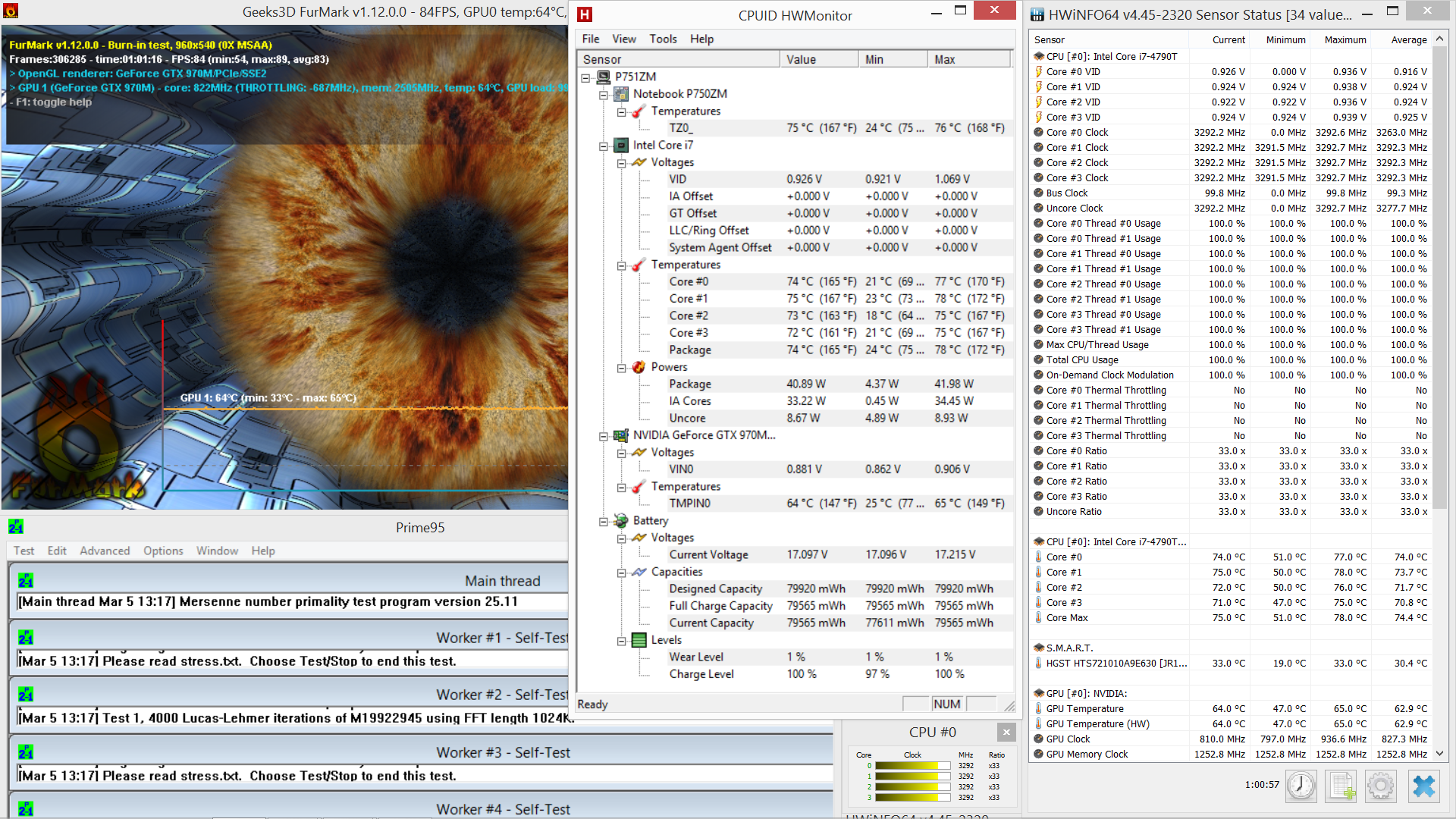Click the Core #0 VID lightning icon
Image resolution: width=1456 pixels, height=819 pixels.
(x=1038, y=71)
